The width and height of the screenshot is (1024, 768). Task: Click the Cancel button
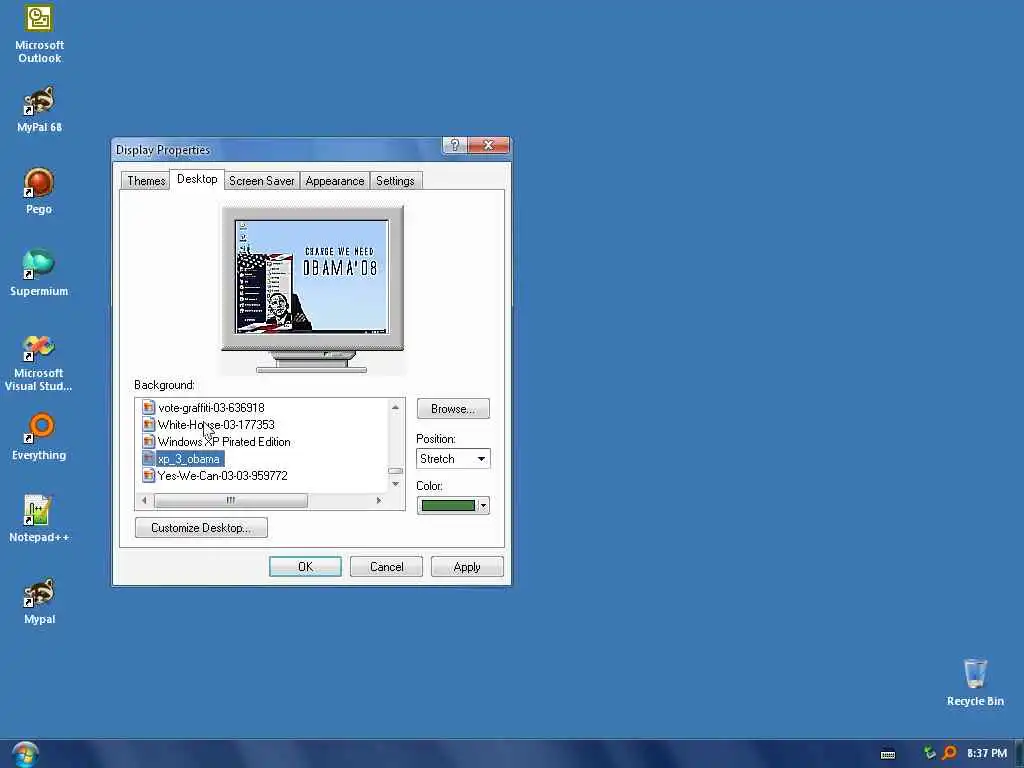tap(386, 567)
